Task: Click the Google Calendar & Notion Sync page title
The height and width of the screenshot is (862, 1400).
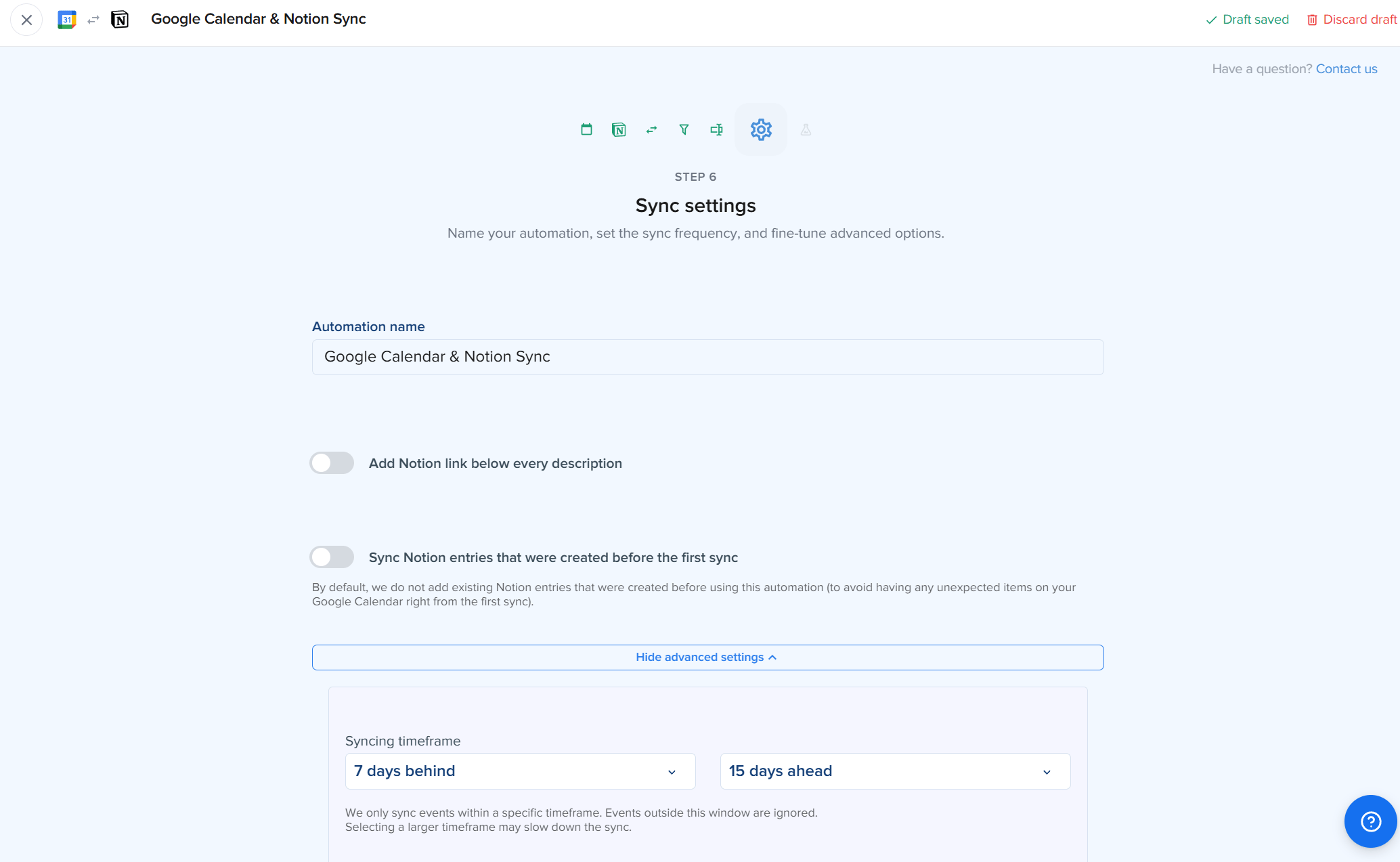Action: pyautogui.click(x=258, y=19)
